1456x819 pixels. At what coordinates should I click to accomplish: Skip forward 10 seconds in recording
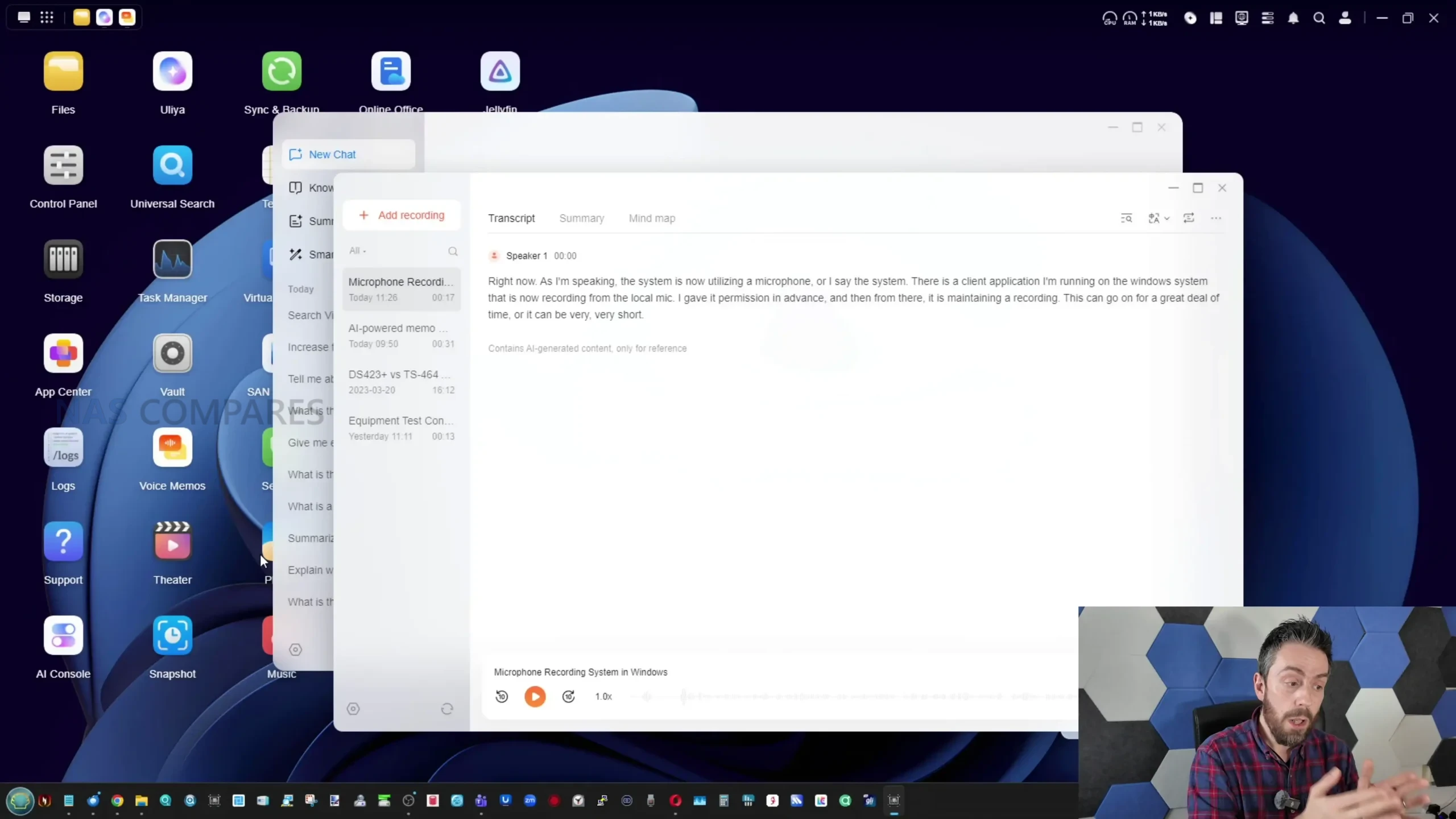click(x=568, y=697)
